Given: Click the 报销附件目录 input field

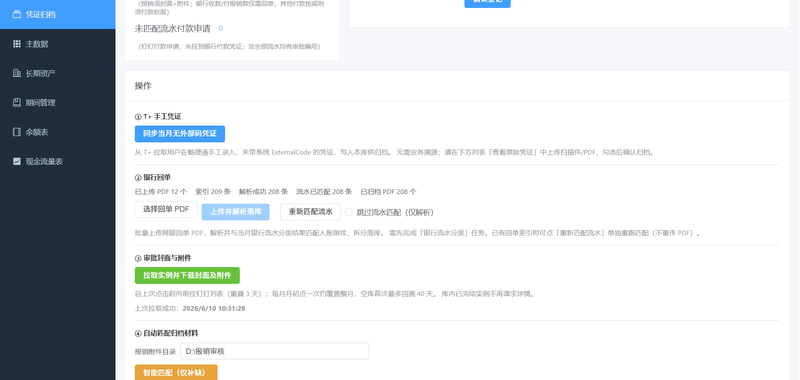Looking at the screenshot, I should (x=274, y=351).
